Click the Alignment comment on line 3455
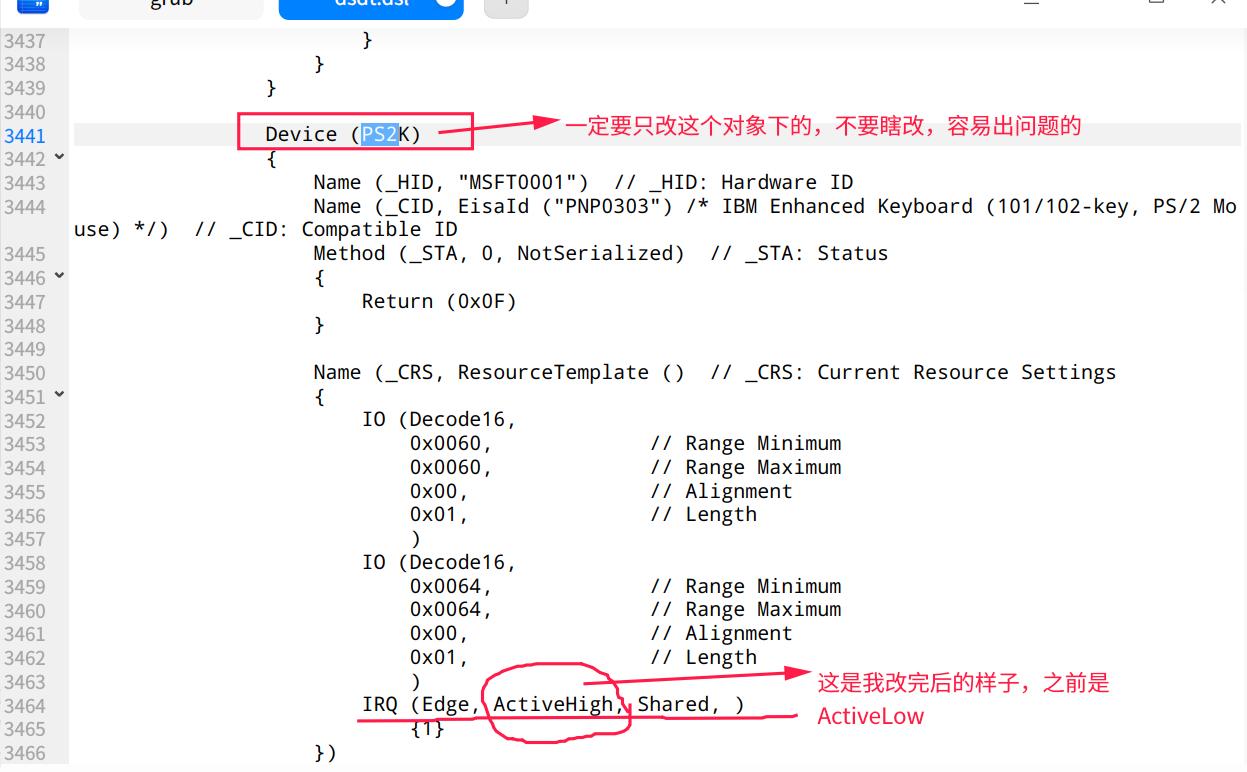The height and width of the screenshot is (772, 1247). coord(721,491)
